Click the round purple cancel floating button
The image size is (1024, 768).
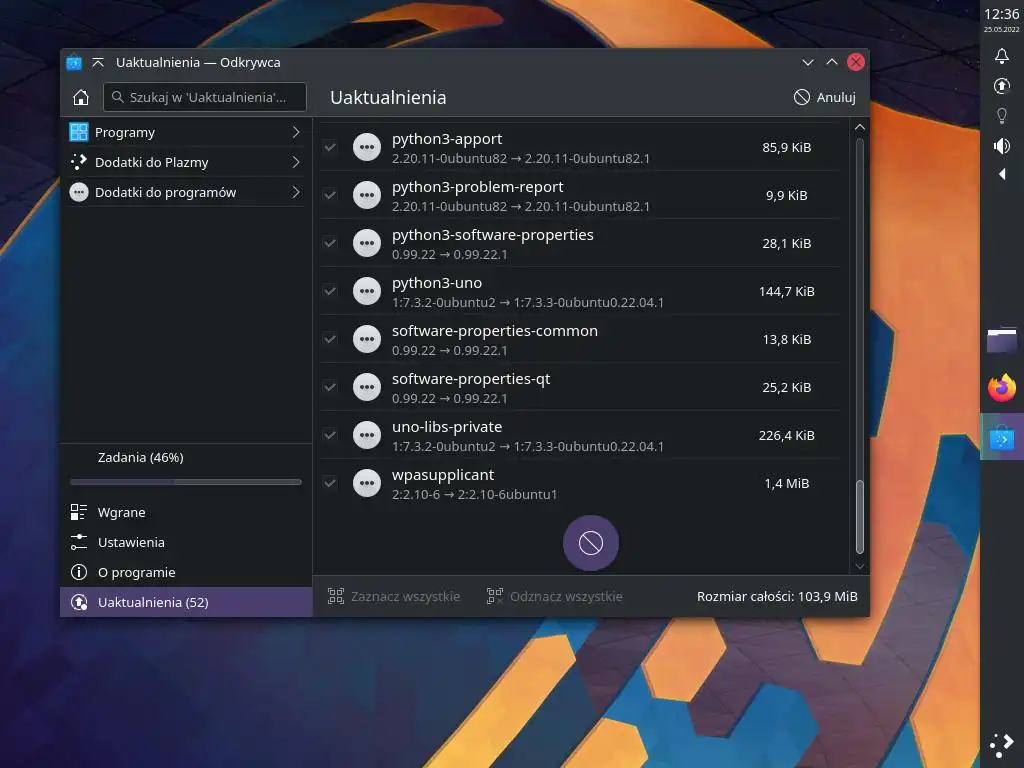tap(591, 543)
